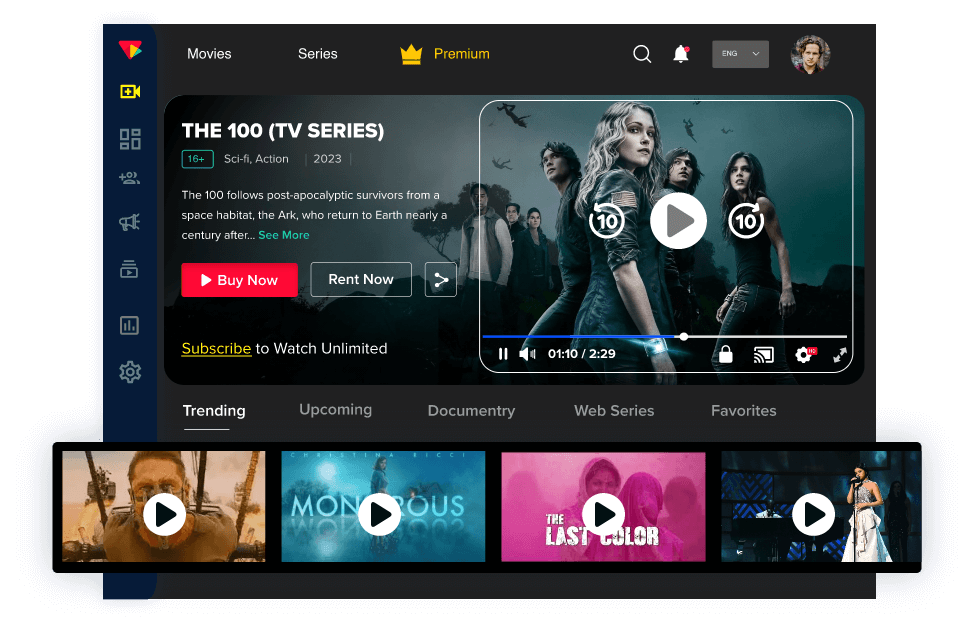Select the Trending tab

[x=214, y=411]
